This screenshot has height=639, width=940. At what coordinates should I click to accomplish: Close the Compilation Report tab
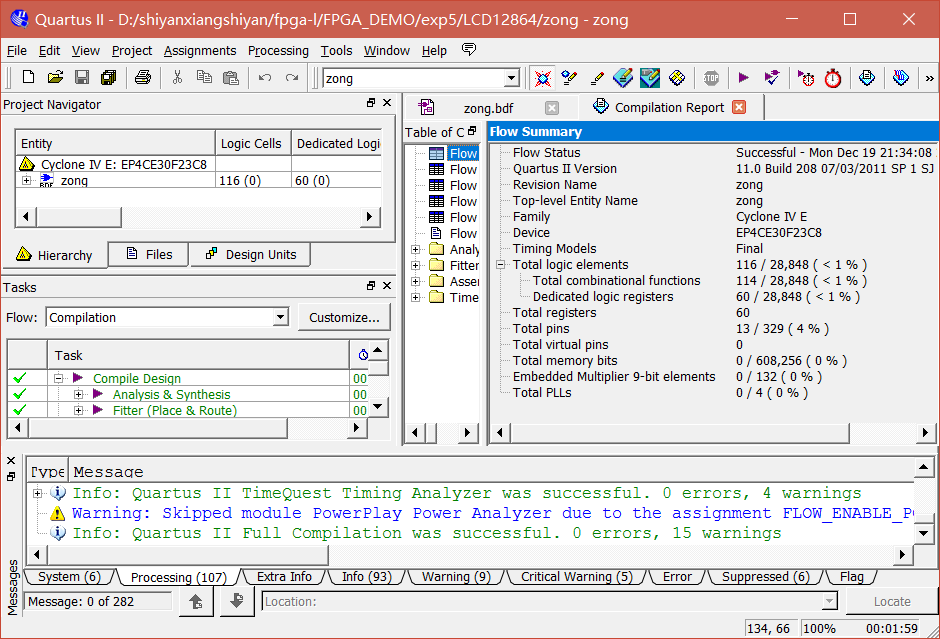point(739,107)
